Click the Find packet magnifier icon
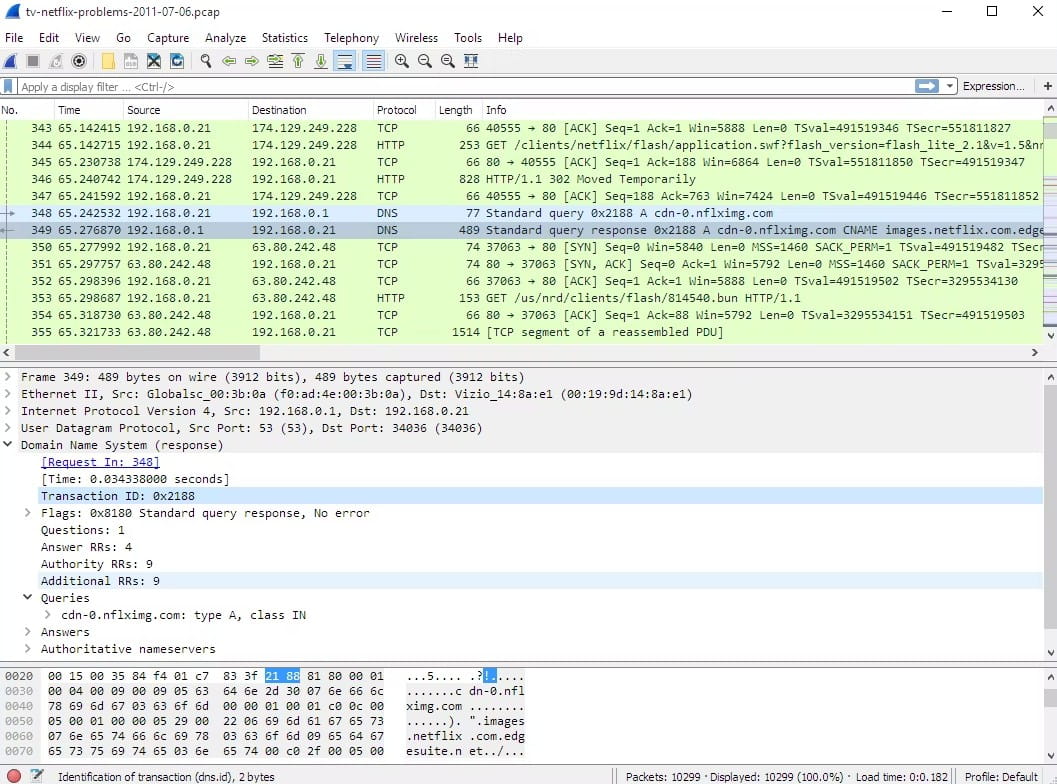Viewport: 1057px width, 784px height. click(x=205, y=62)
